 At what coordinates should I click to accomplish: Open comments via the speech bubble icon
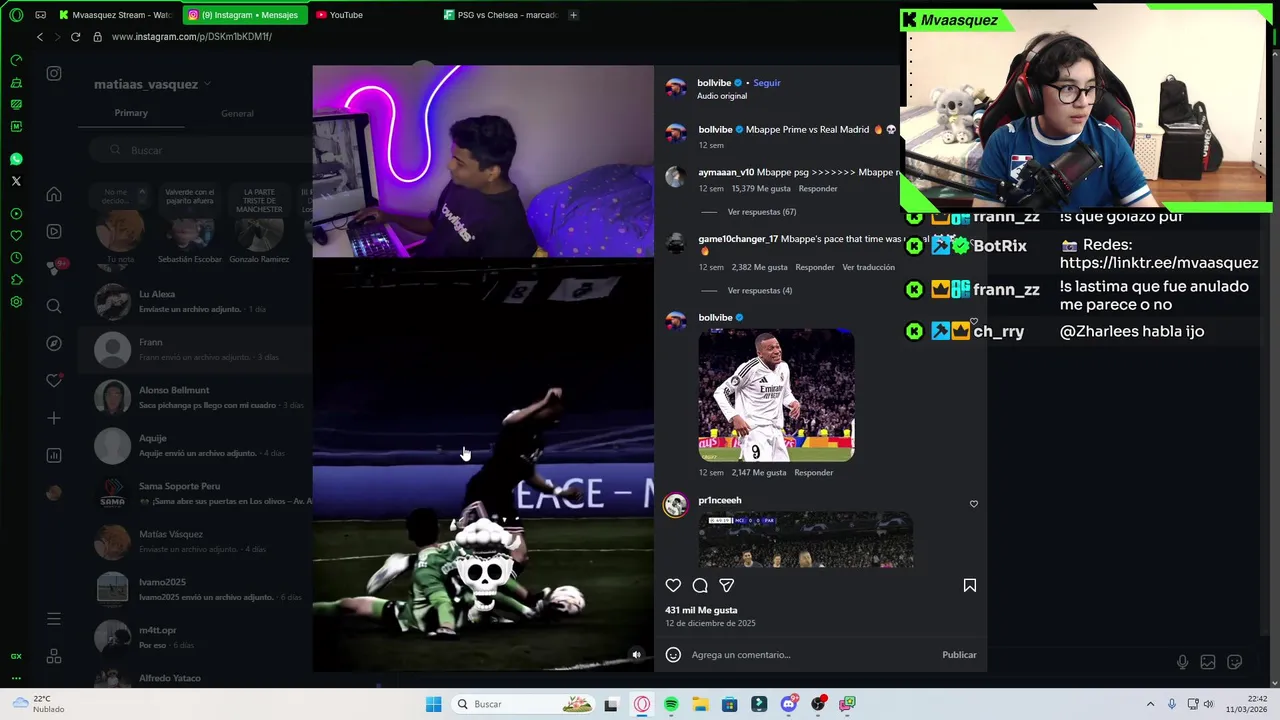(700, 586)
